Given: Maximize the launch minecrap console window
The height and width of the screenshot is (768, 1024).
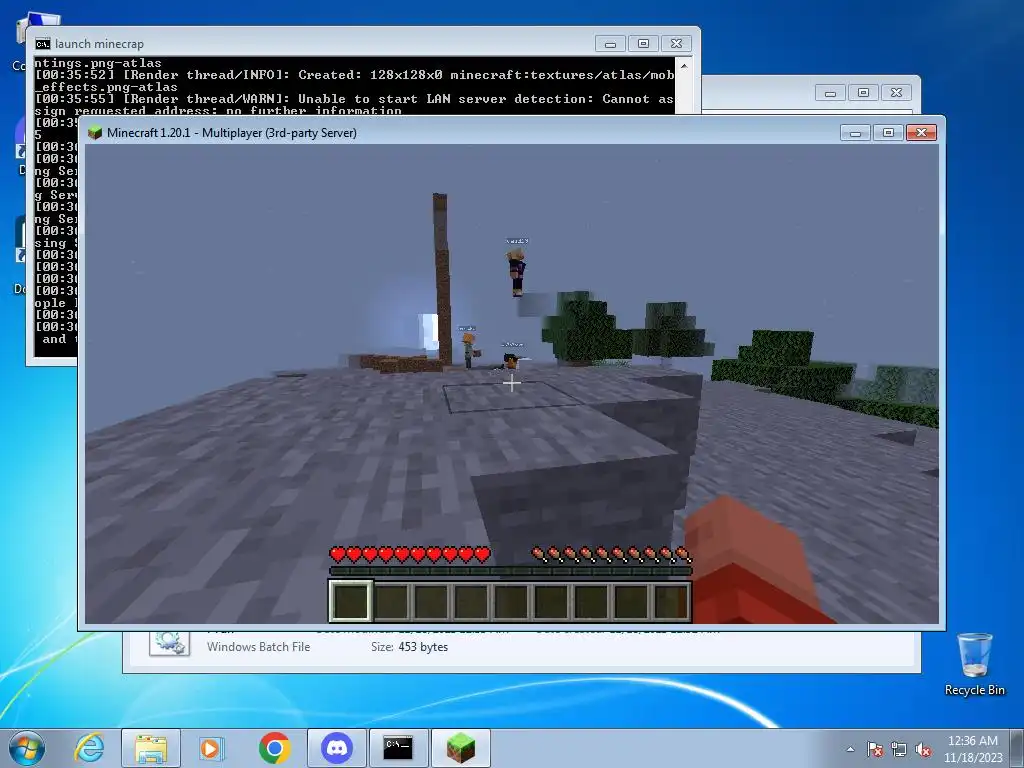Looking at the screenshot, I should coord(643,44).
